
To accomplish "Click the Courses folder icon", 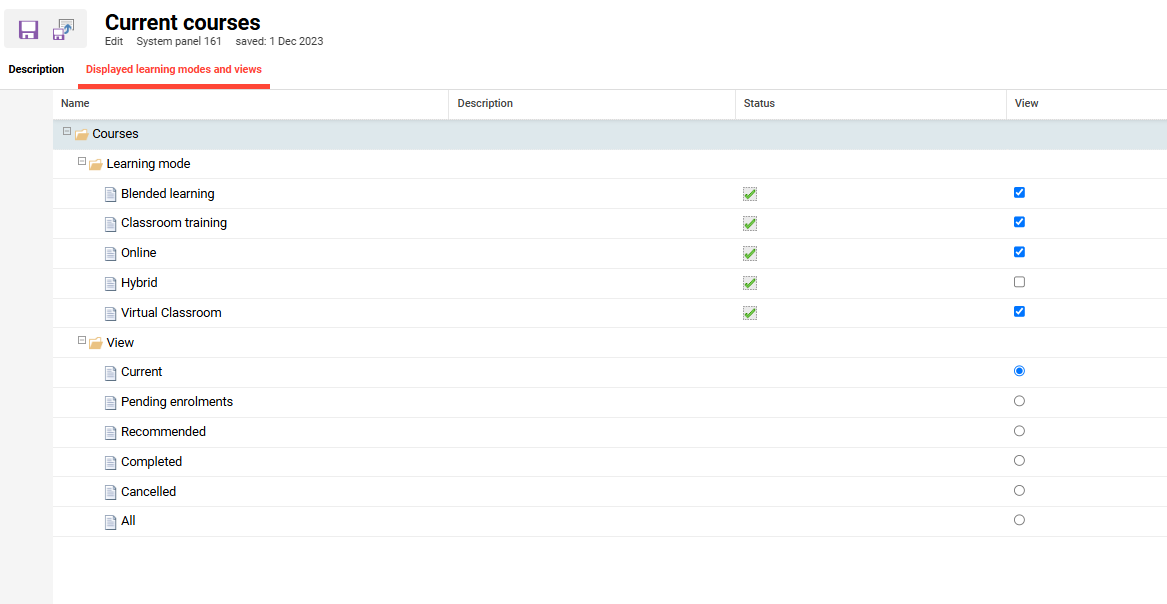I will click(x=82, y=135).
